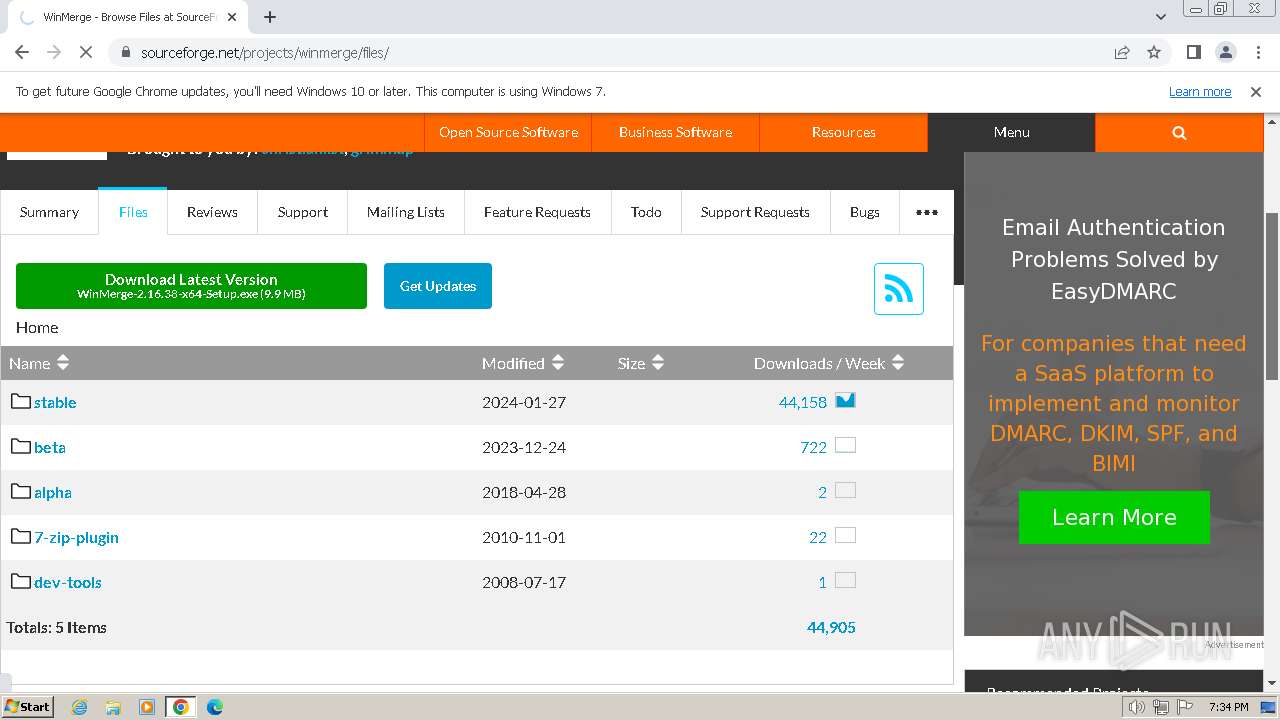Switch to the Summary tab

[49, 212]
